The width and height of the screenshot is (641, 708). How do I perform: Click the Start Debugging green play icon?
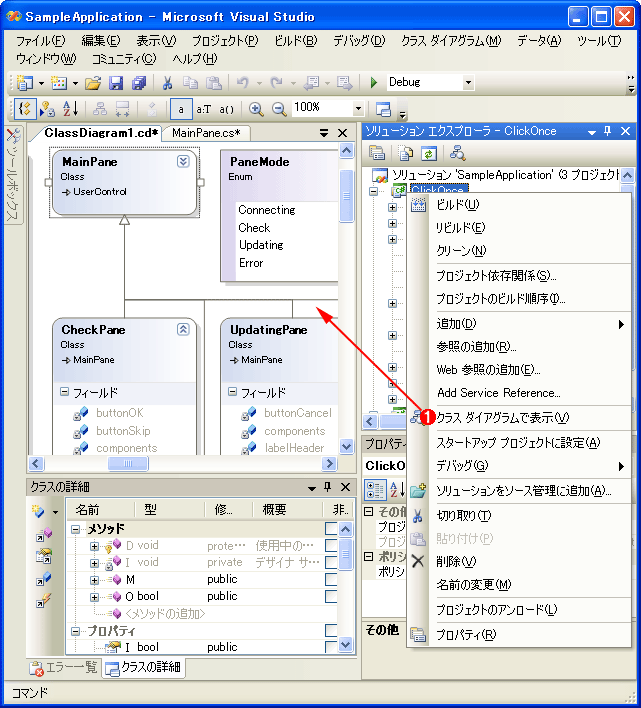coord(374,83)
